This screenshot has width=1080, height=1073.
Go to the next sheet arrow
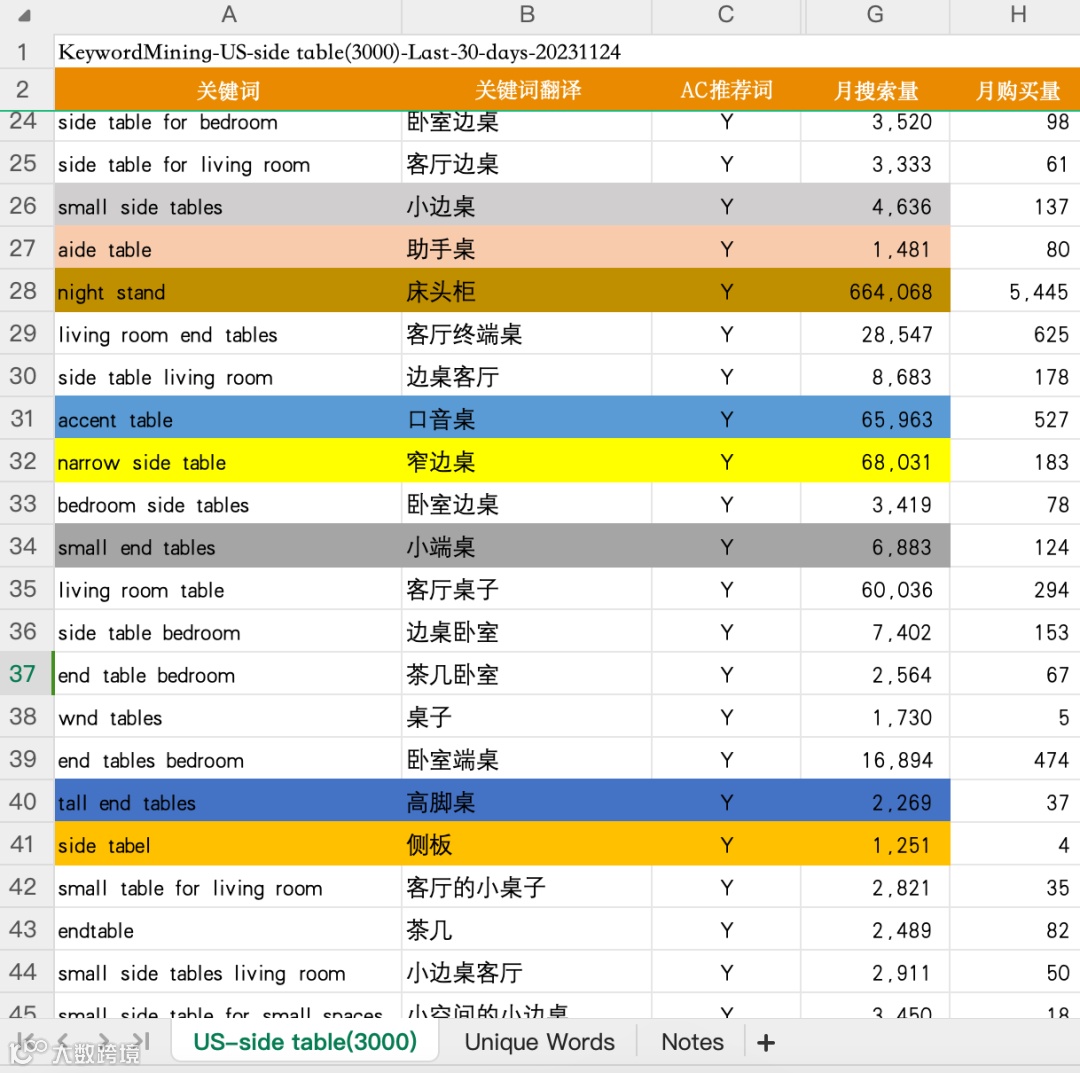pos(104,1041)
